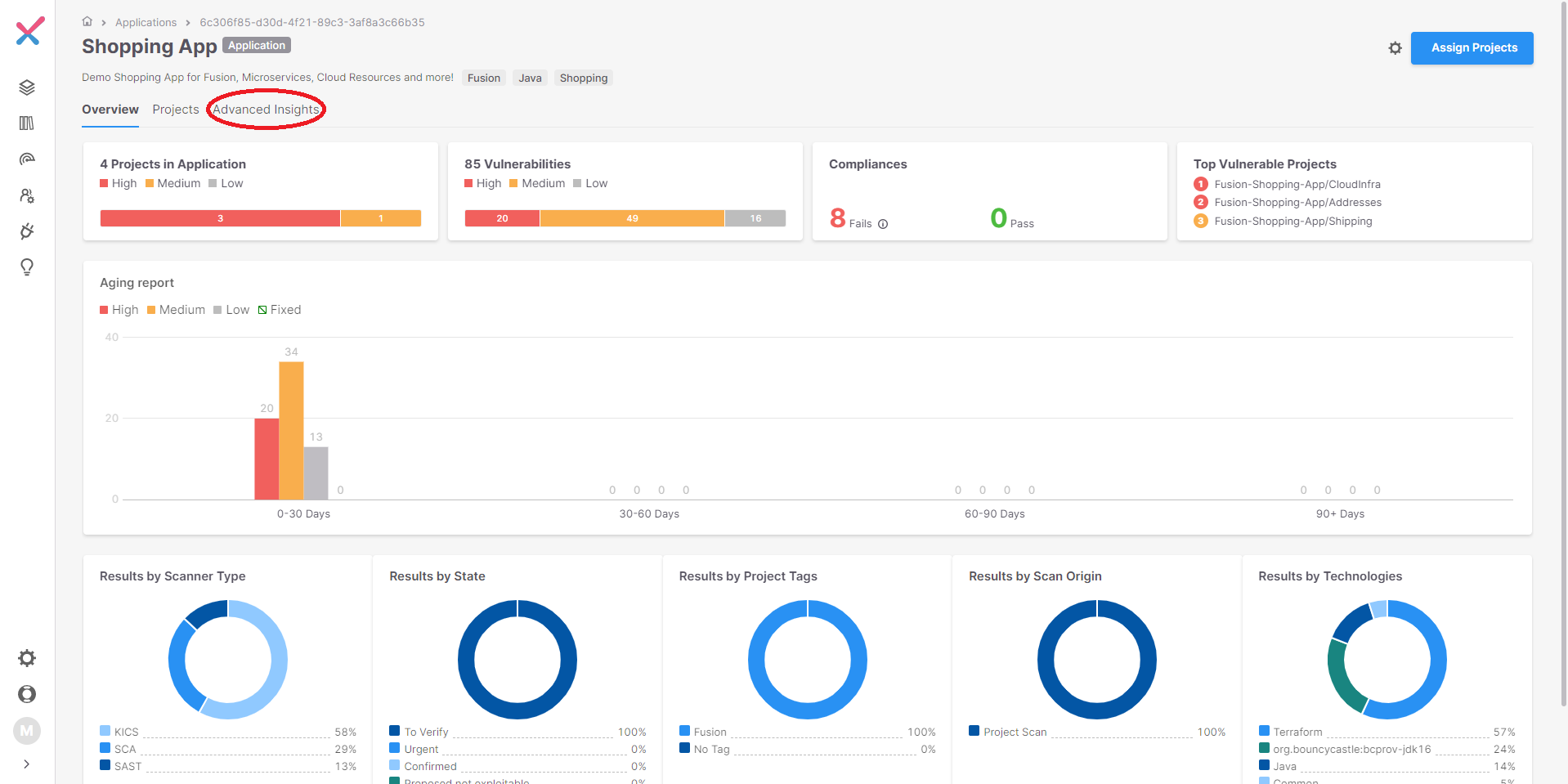Toggle the Medium legend in Aging report
Viewport: 1568px width, 784px height.
tap(176, 310)
